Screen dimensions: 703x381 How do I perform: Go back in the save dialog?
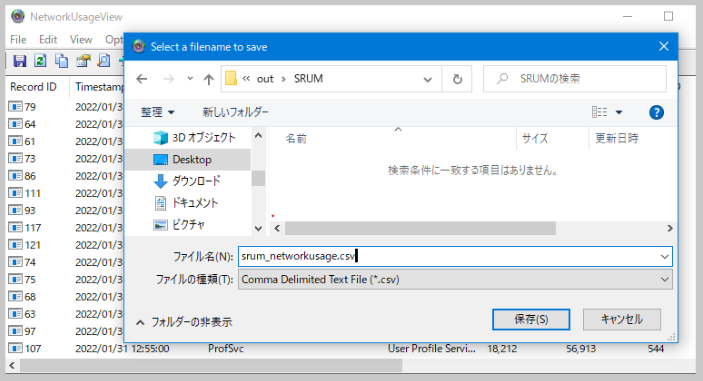click(x=142, y=79)
